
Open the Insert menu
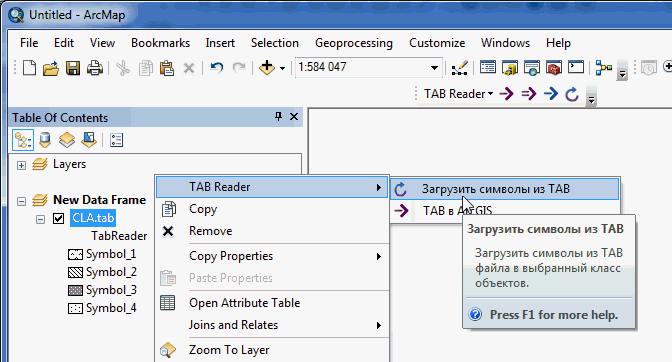point(220,43)
